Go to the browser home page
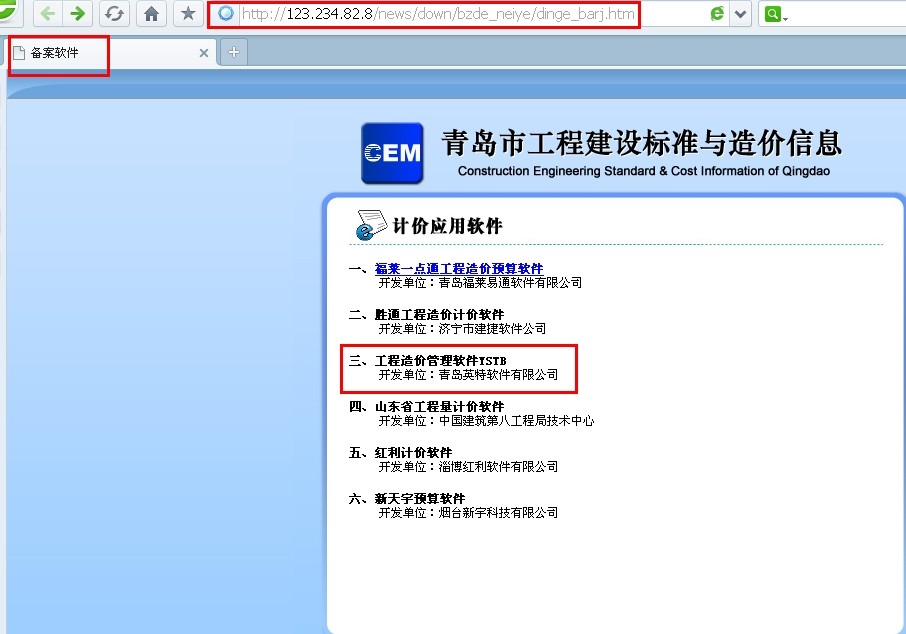Screen dimensions: 906x634 click(151, 14)
